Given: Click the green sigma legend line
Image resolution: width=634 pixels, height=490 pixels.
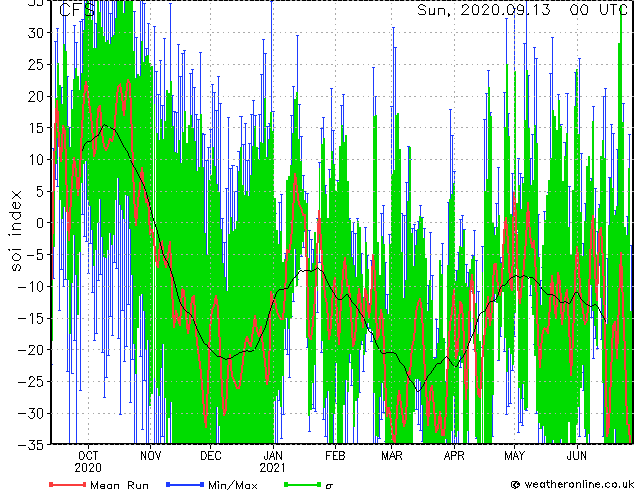Looking at the screenshot, I should click(303, 484).
